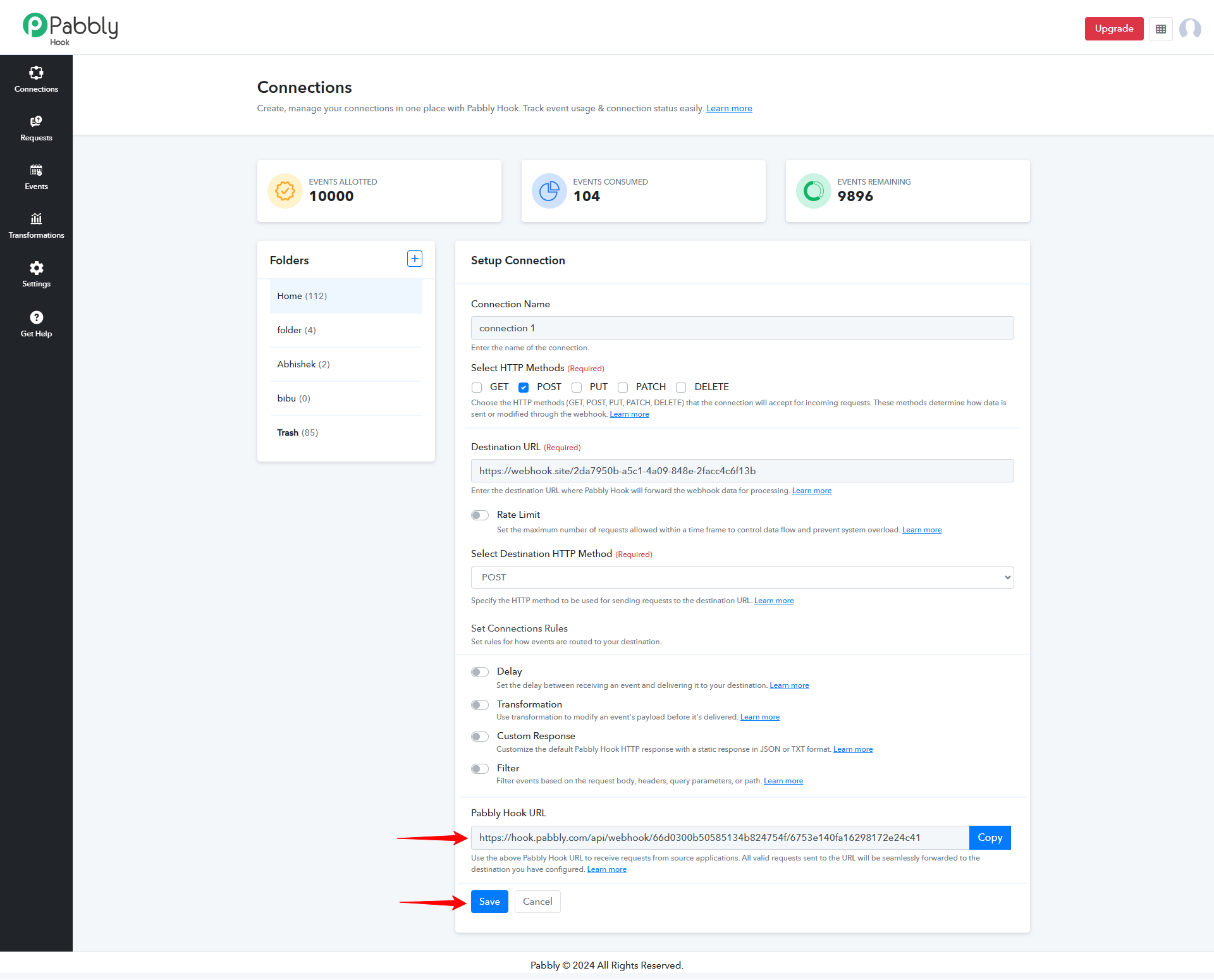Select the bibu (0) folder
The height and width of the screenshot is (980, 1214).
click(x=346, y=398)
